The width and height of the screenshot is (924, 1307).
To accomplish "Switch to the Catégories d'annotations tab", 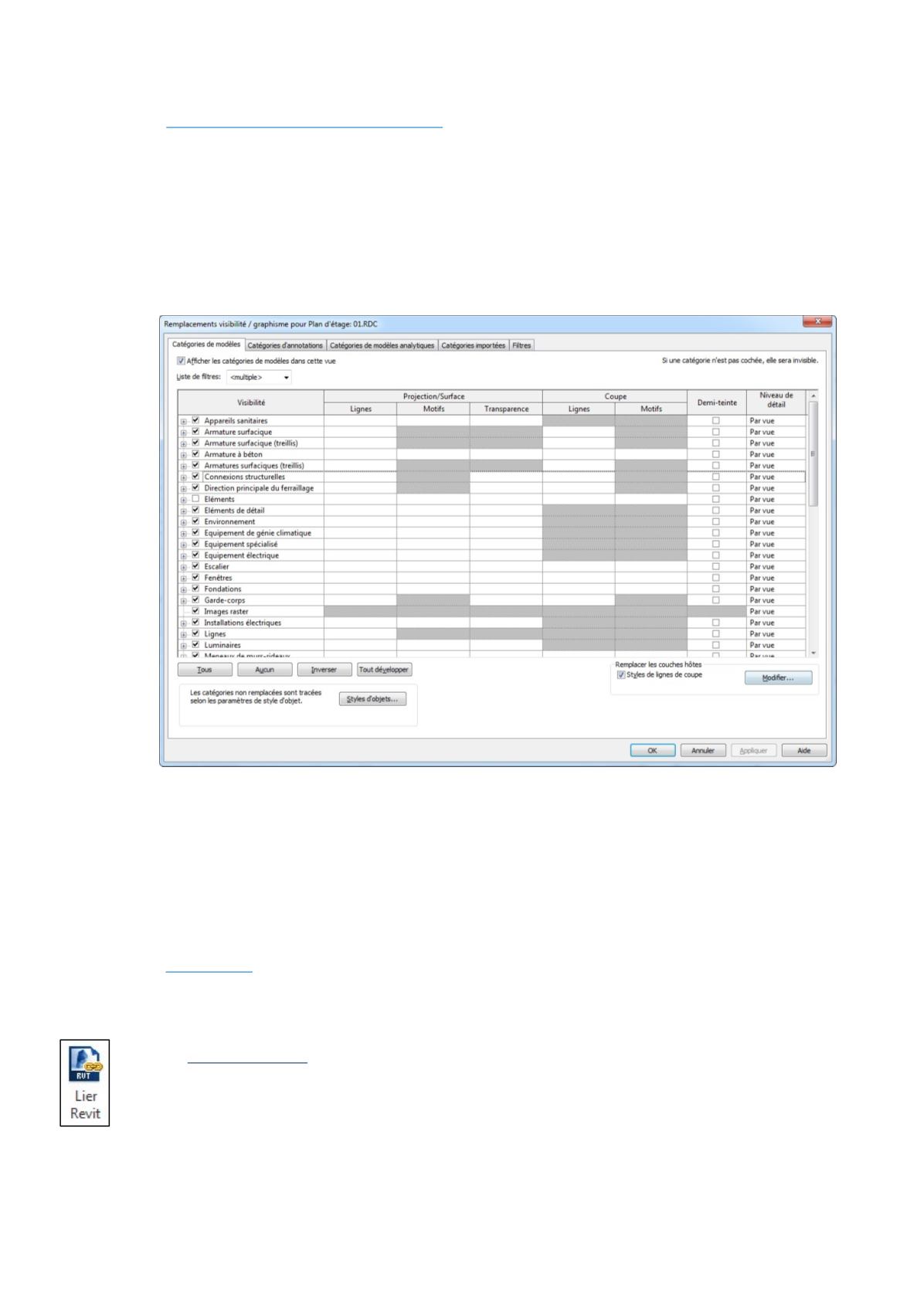I will click(x=285, y=345).
